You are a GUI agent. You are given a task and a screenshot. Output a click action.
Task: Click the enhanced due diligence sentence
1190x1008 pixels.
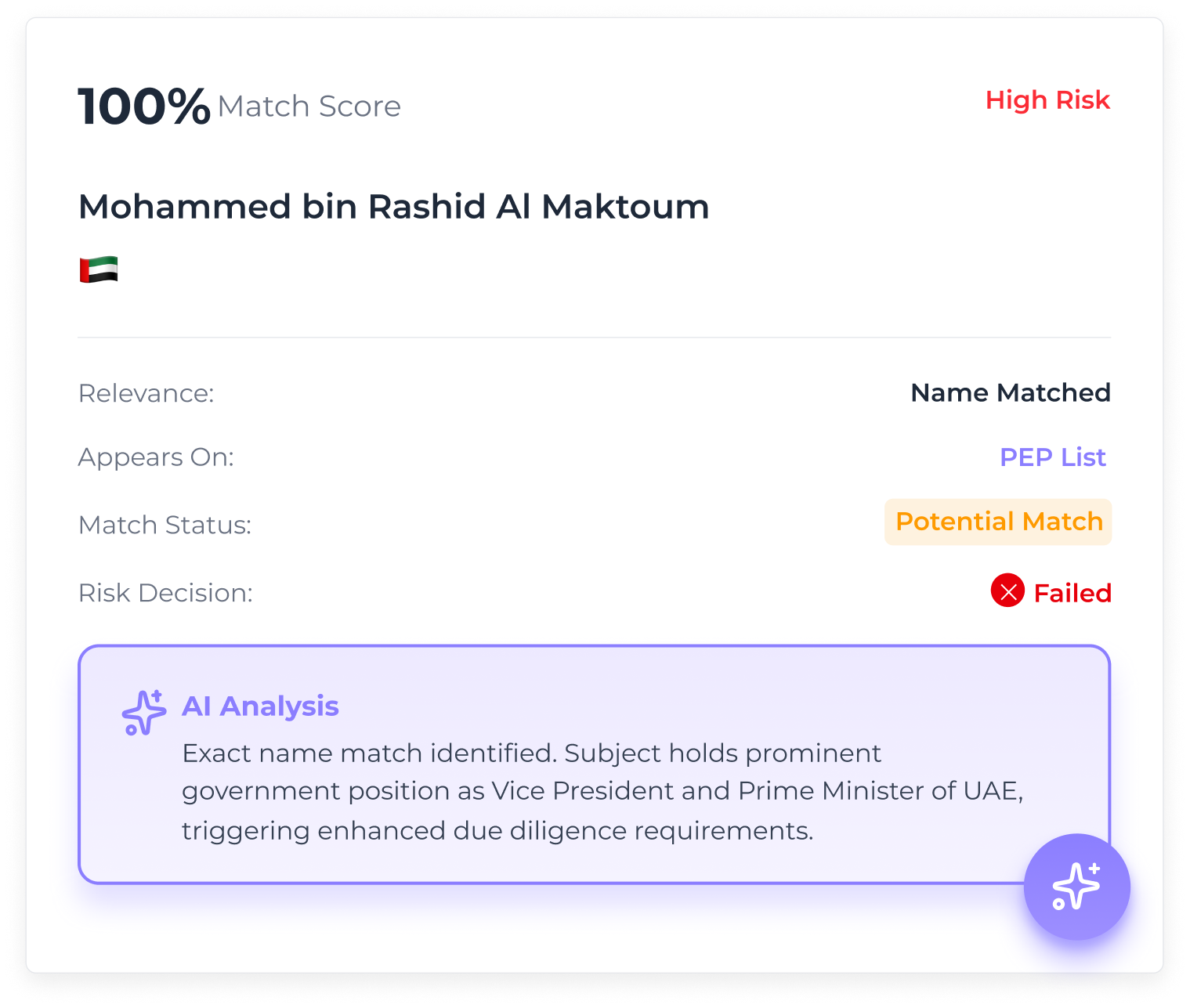coord(497,830)
